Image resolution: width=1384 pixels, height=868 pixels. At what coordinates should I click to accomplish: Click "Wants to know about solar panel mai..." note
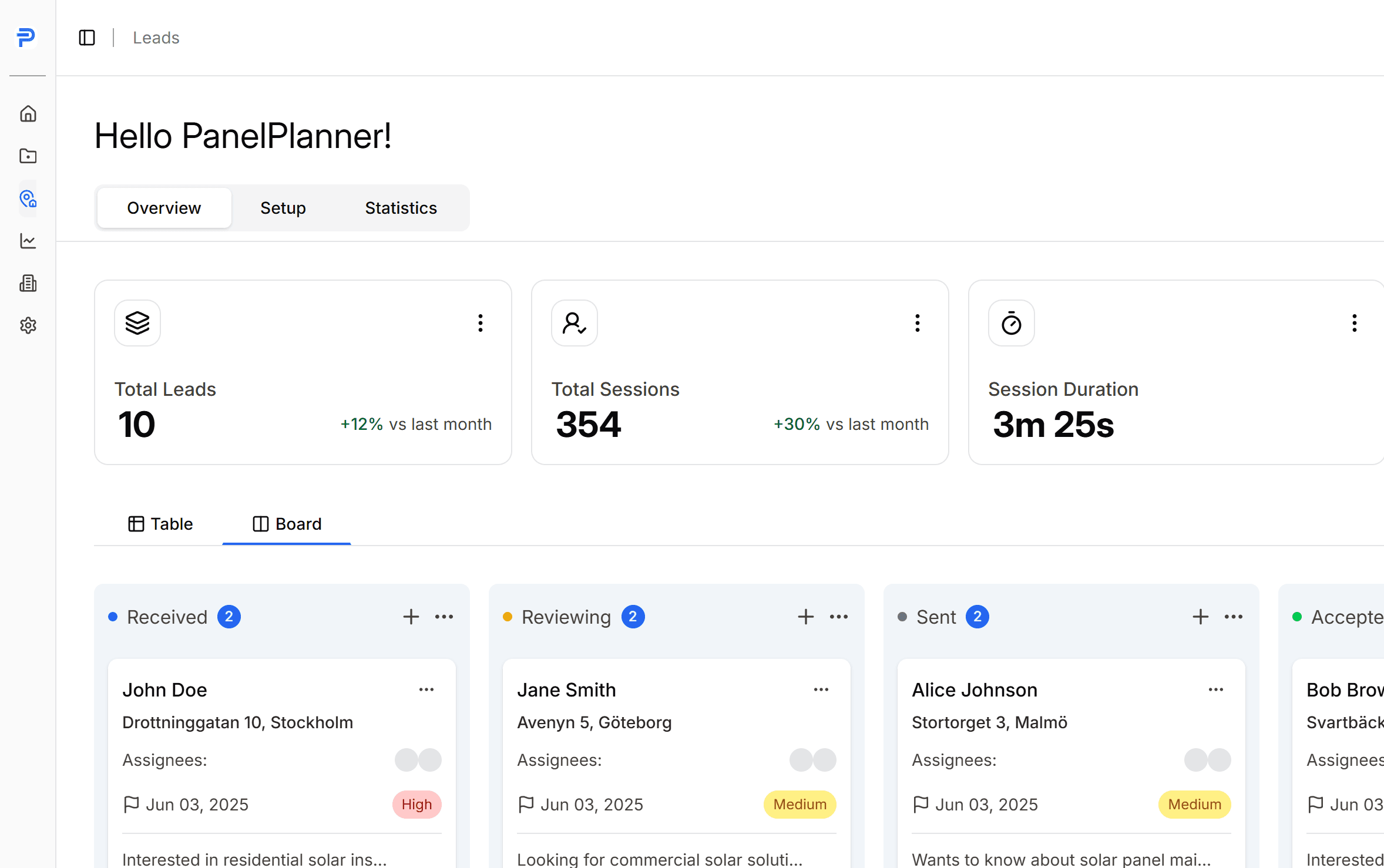(x=1061, y=859)
